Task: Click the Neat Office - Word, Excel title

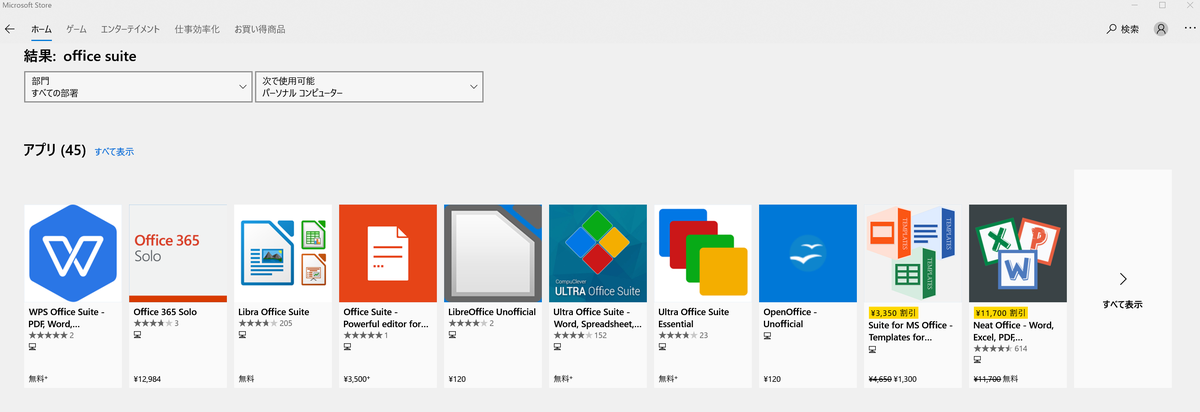Action: pyautogui.click(x=1015, y=331)
